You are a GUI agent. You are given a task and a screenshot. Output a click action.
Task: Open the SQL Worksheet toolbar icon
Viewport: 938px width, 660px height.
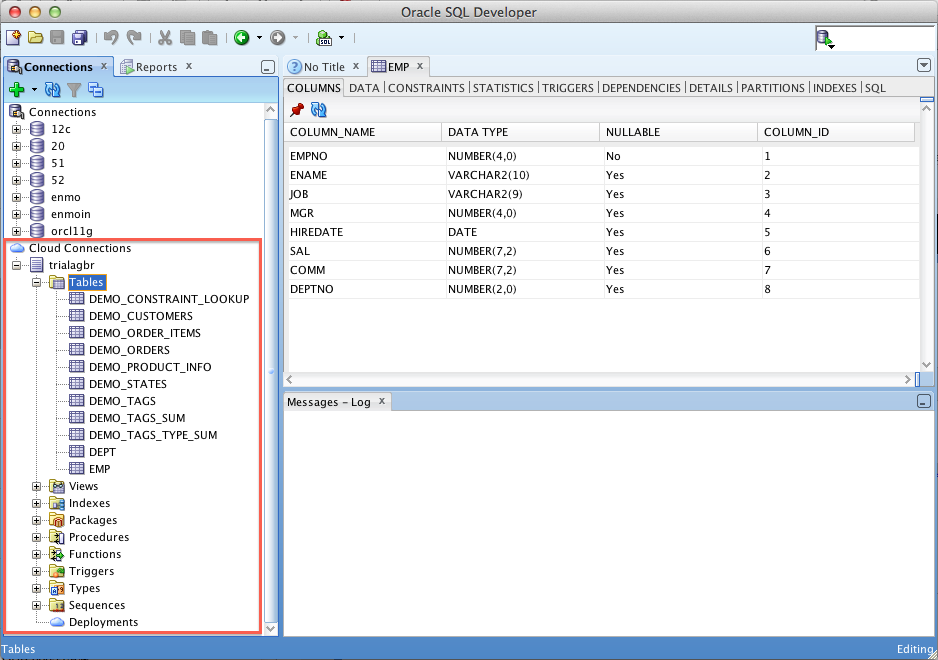[324, 38]
